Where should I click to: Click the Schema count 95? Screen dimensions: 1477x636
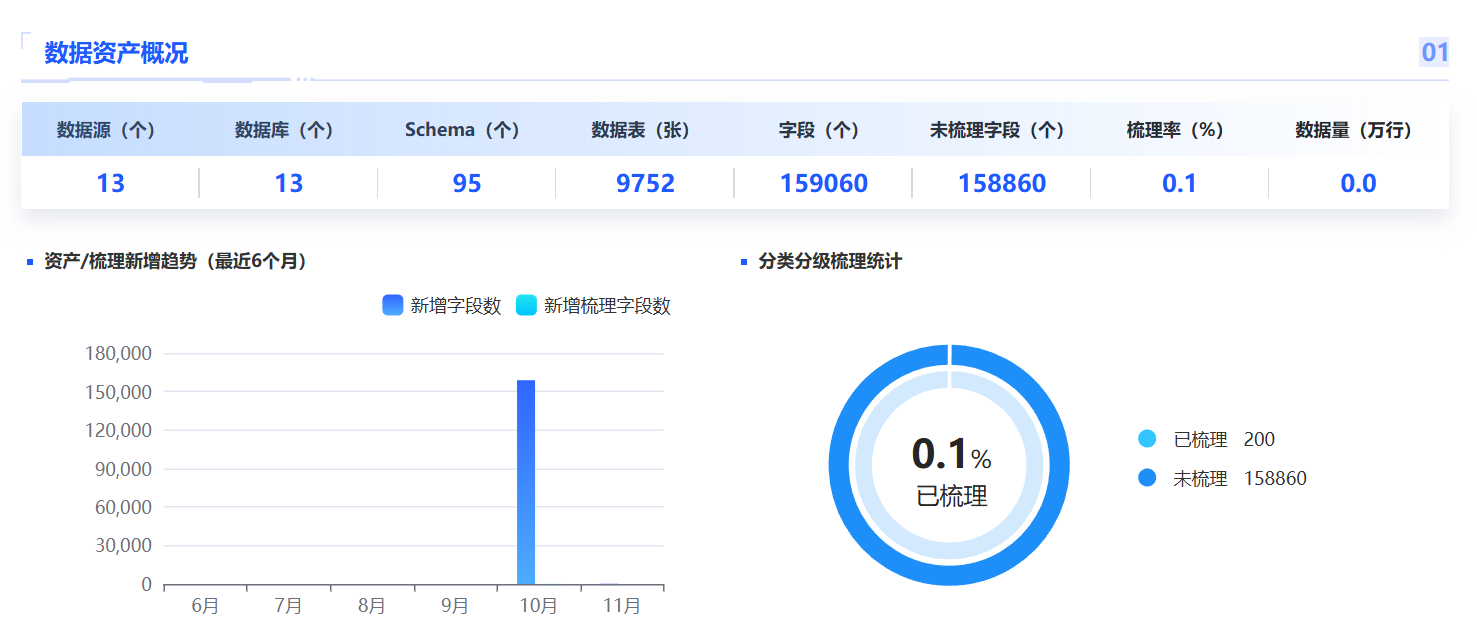click(x=467, y=184)
